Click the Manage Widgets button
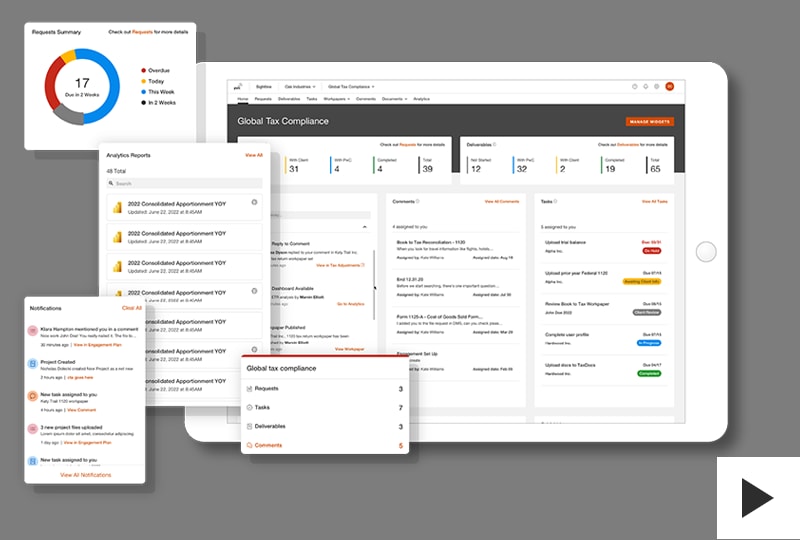The height and width of the screenshot is (540, 800). pos(650,121)
